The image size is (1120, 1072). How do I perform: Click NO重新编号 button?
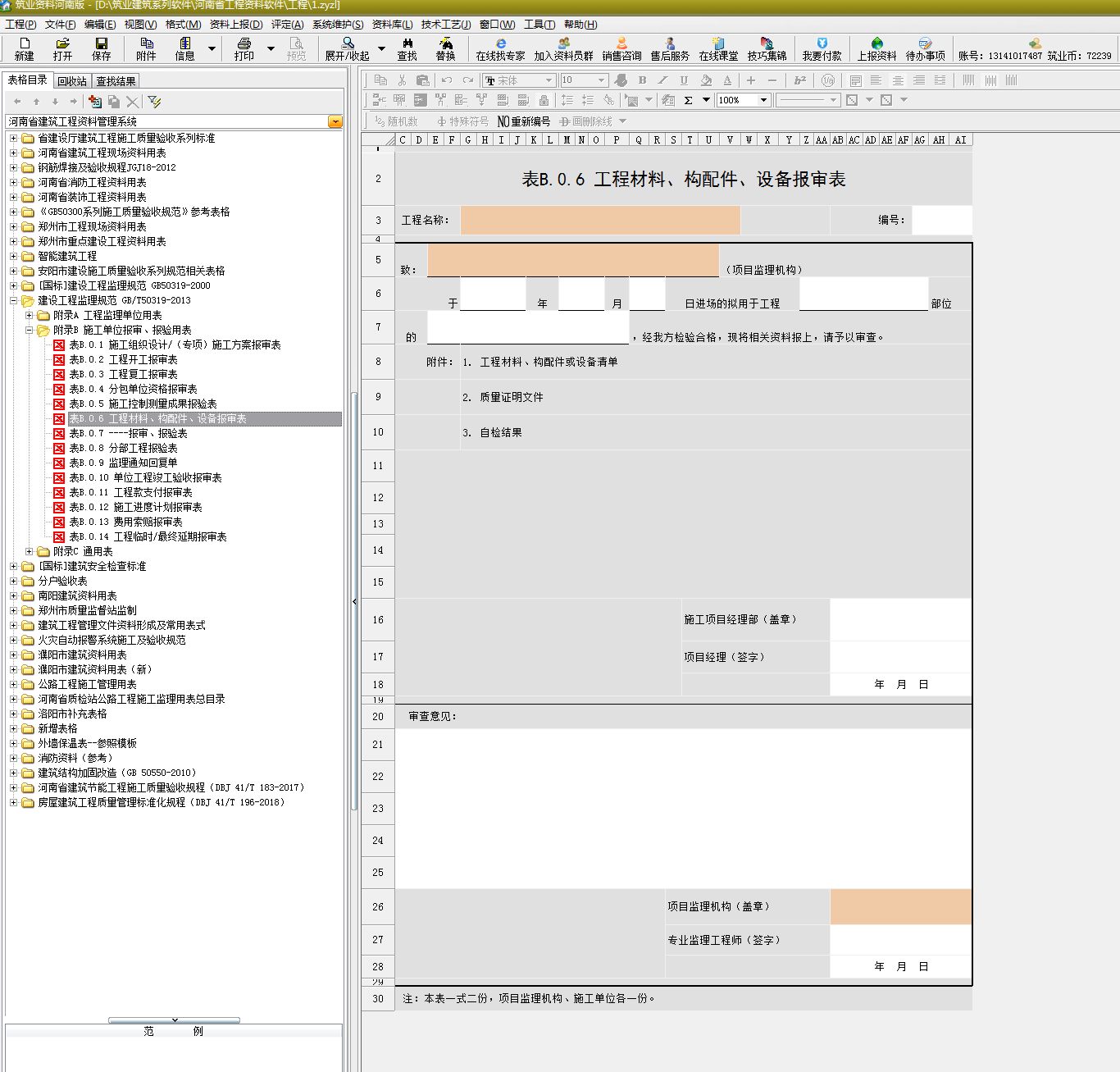click(x=523, y=121)
